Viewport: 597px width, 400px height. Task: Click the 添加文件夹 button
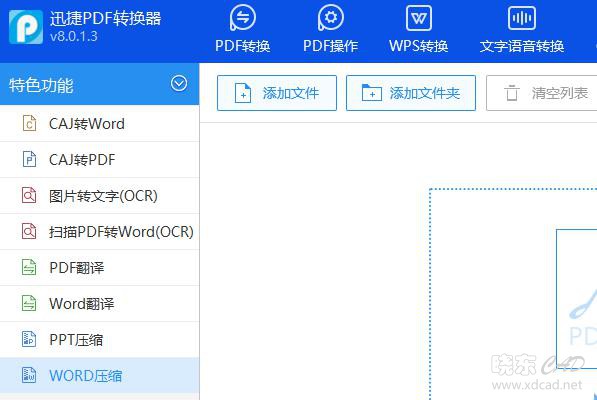(x=411, y=93)
